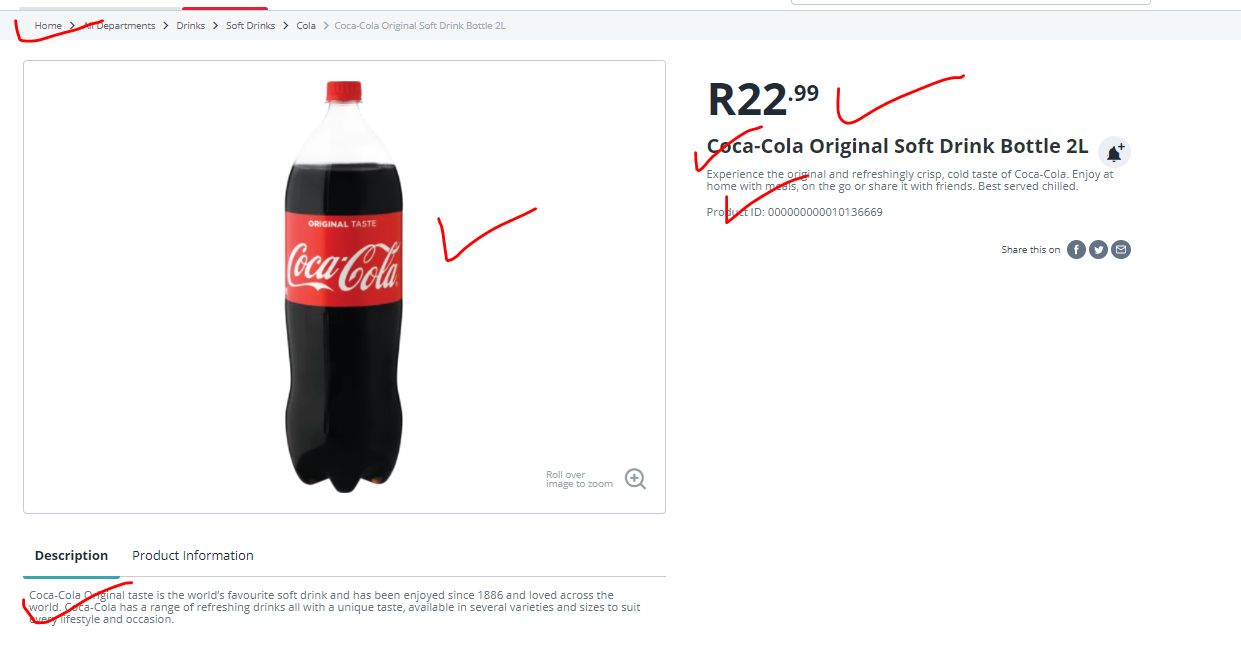Click the large product title heading

[897, 146]
